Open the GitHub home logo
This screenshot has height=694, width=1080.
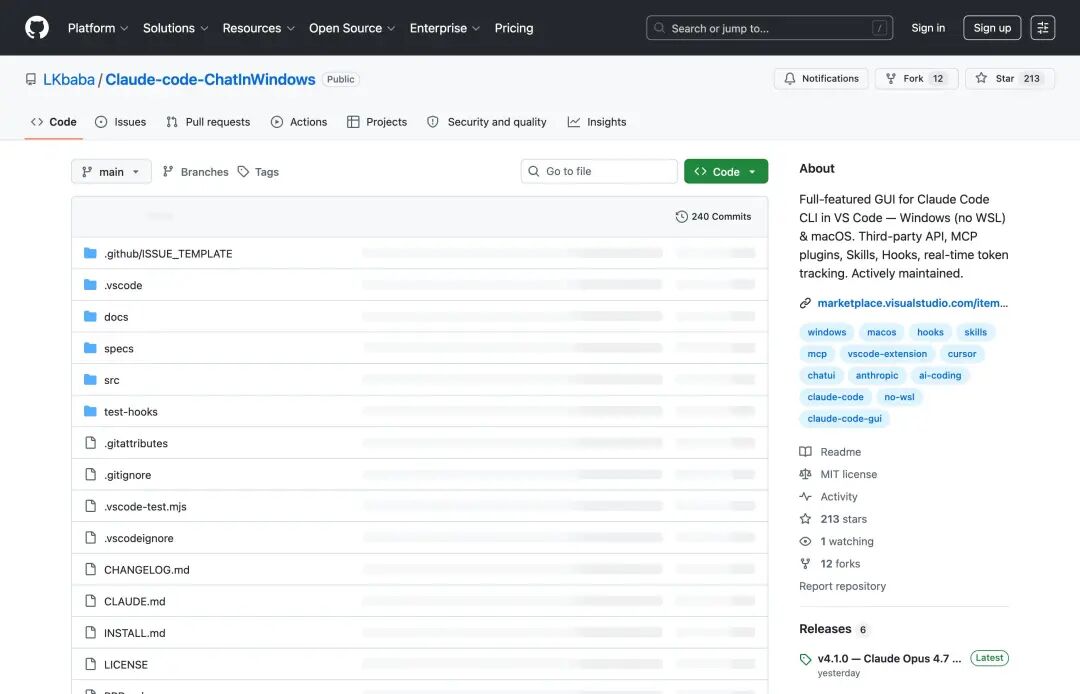click(x=37, y=28)
